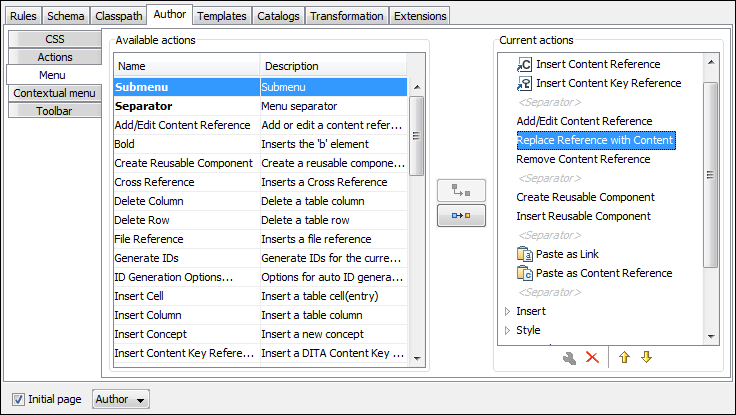Select the Toolbar side tab

(55, 111)
